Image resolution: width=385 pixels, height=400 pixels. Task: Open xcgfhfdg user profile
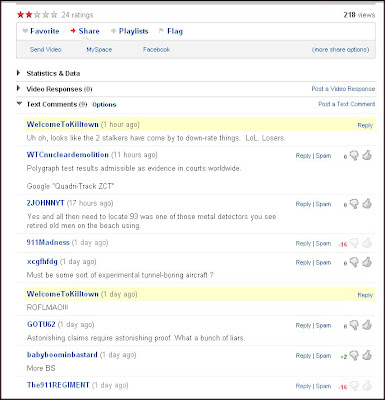click(42, 261)
